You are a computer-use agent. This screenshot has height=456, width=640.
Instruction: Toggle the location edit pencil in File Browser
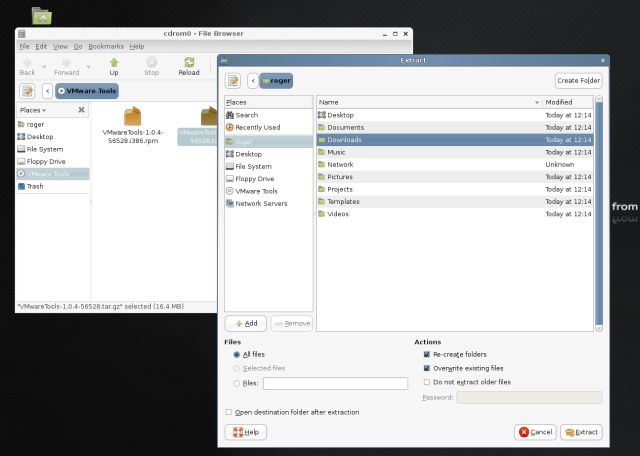[x=27, y=91]
